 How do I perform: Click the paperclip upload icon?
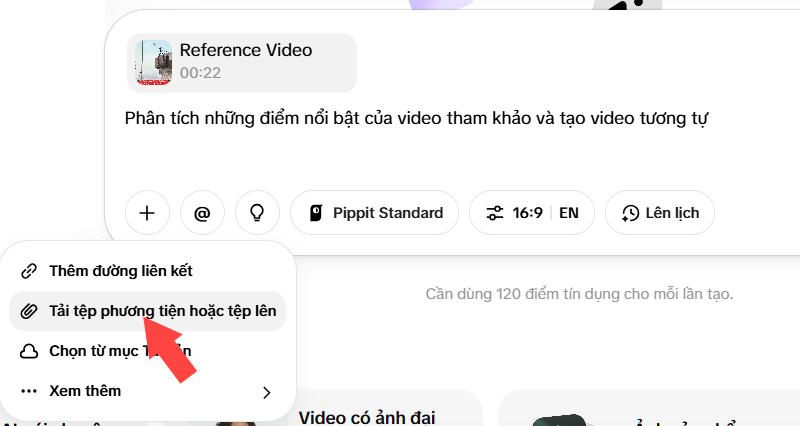[29, 311]
